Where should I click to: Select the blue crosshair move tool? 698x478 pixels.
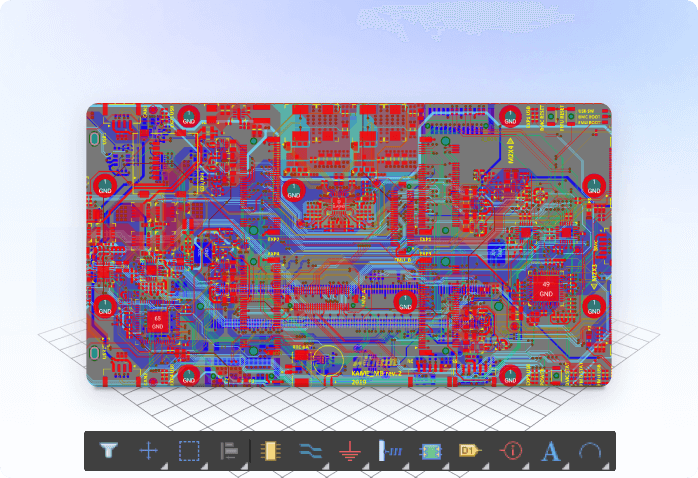148,451
